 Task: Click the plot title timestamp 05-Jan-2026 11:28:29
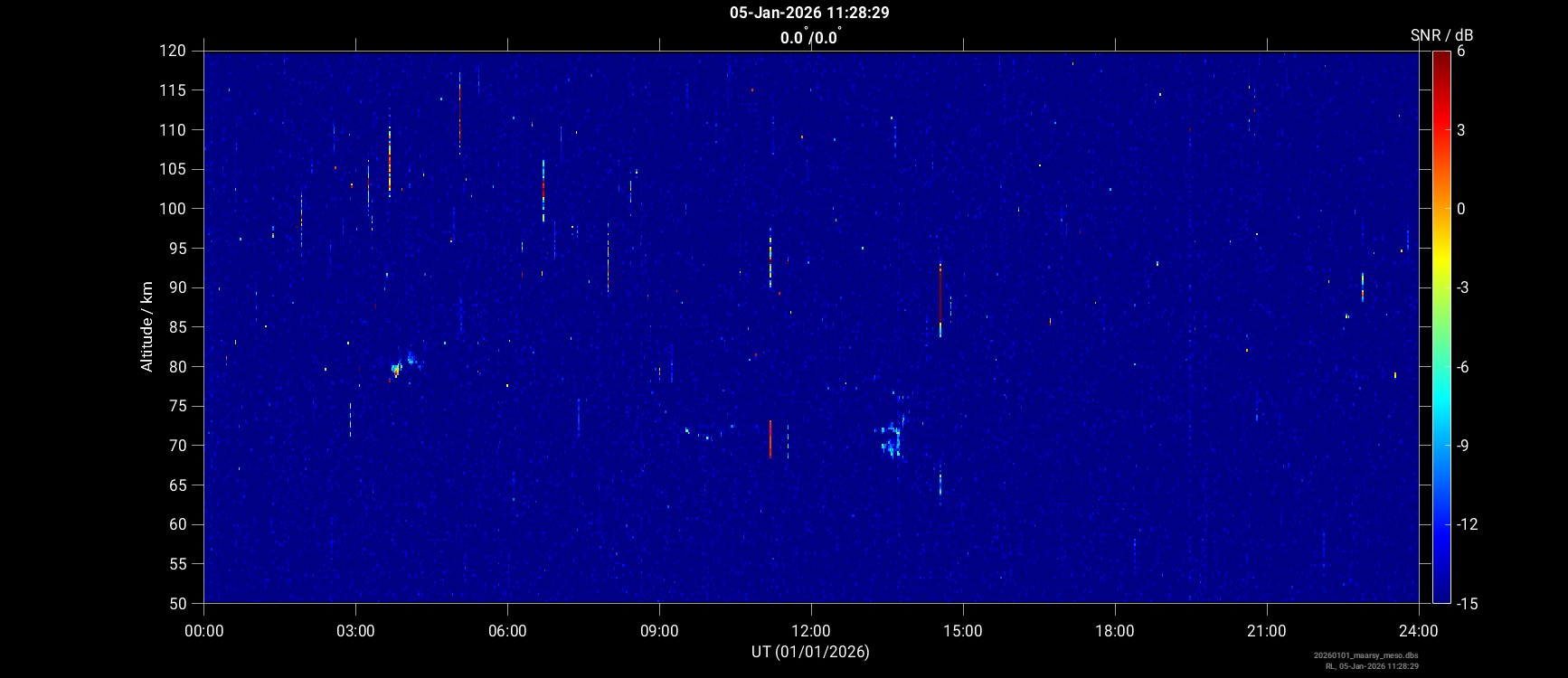pos(809,13)
